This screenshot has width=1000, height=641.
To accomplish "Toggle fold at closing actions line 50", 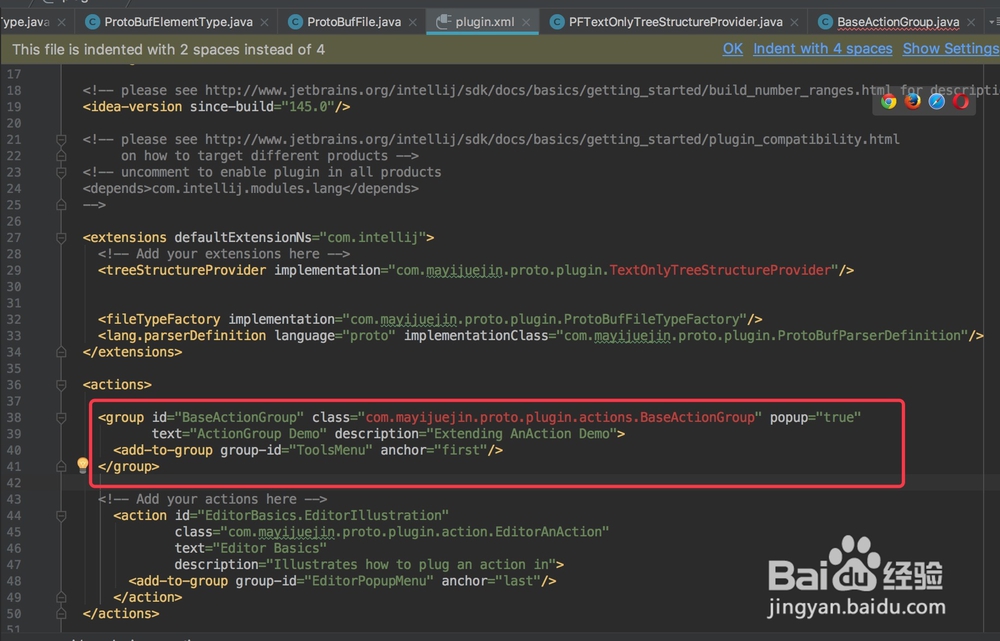I will tap(61, 614).
